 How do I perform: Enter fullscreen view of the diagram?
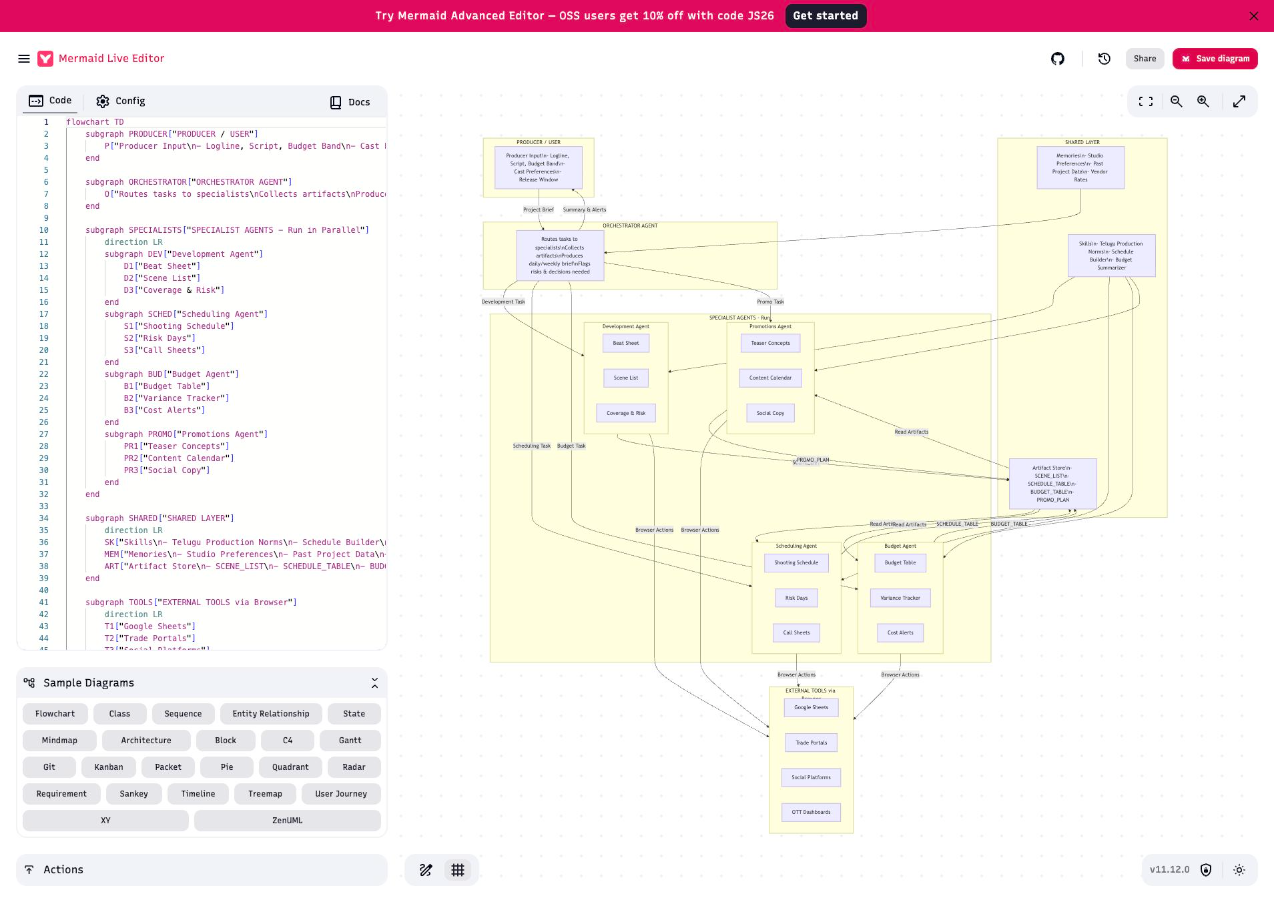pyautogui.click(x=1145, y=101)
